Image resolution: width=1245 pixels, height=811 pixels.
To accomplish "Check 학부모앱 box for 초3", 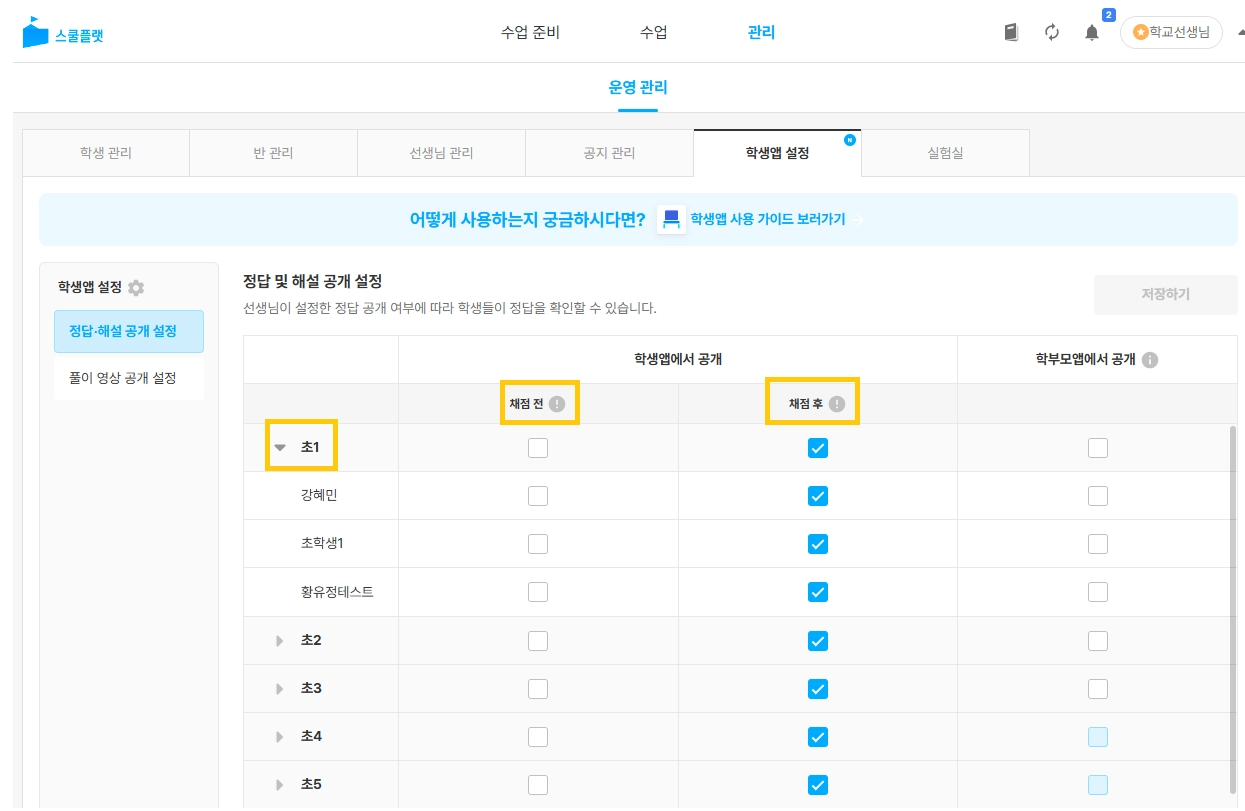I will (1098, 688).
